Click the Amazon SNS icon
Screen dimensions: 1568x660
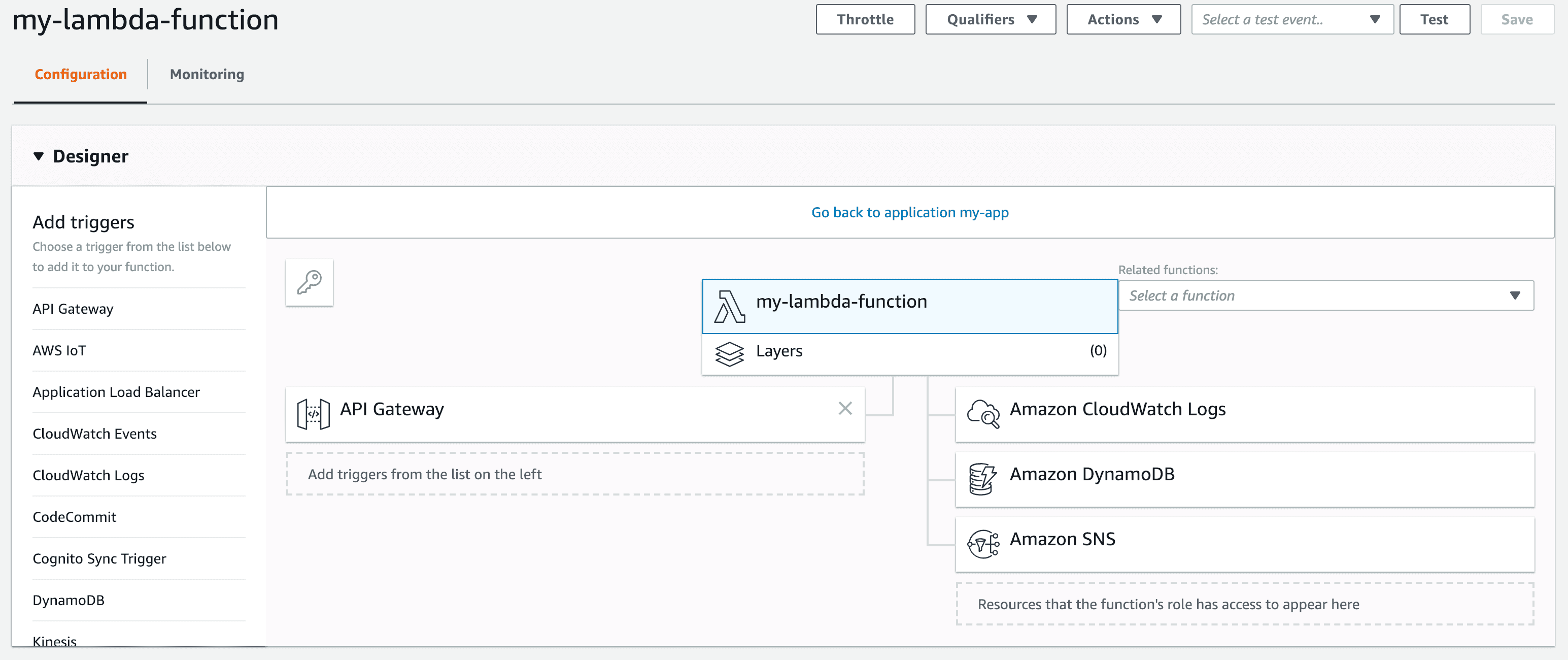982,543
